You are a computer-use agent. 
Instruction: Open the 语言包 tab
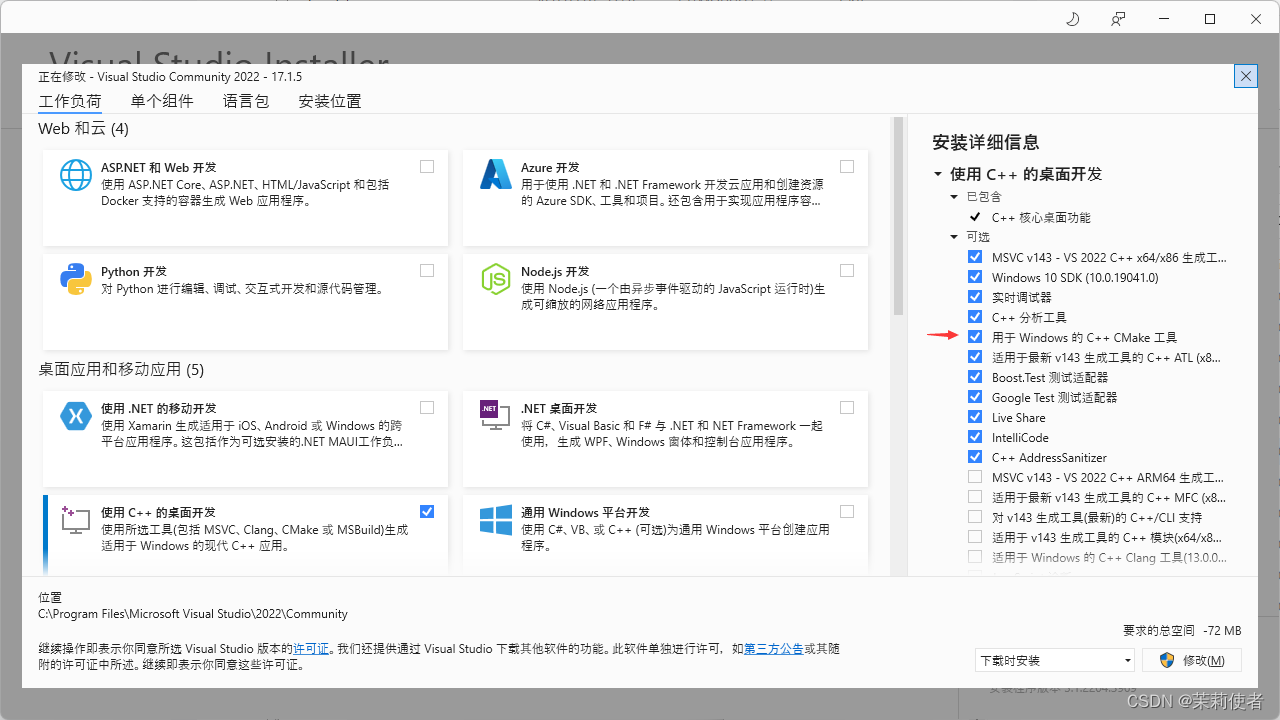pos(246,101)
